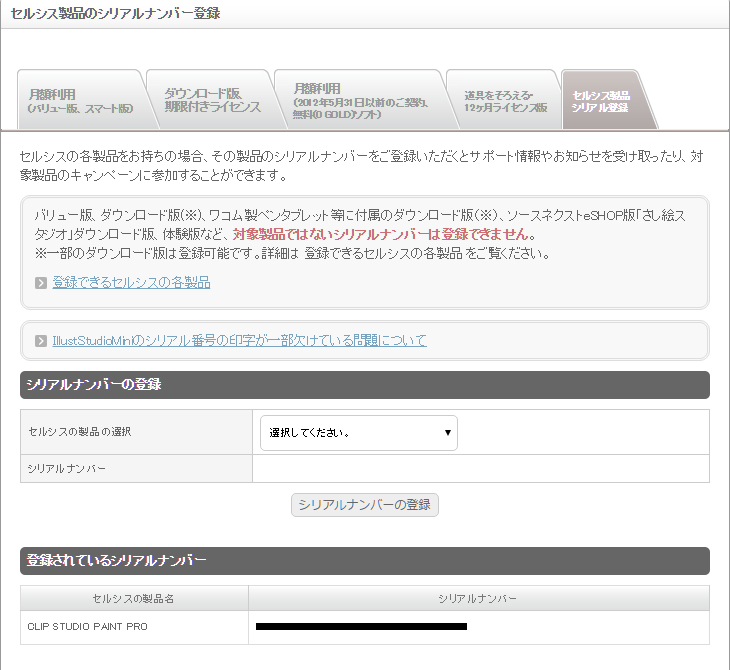Open the 登録できるセルシスの各製品 link
Screen dimensions: 730x670
(x=131, y=283)
